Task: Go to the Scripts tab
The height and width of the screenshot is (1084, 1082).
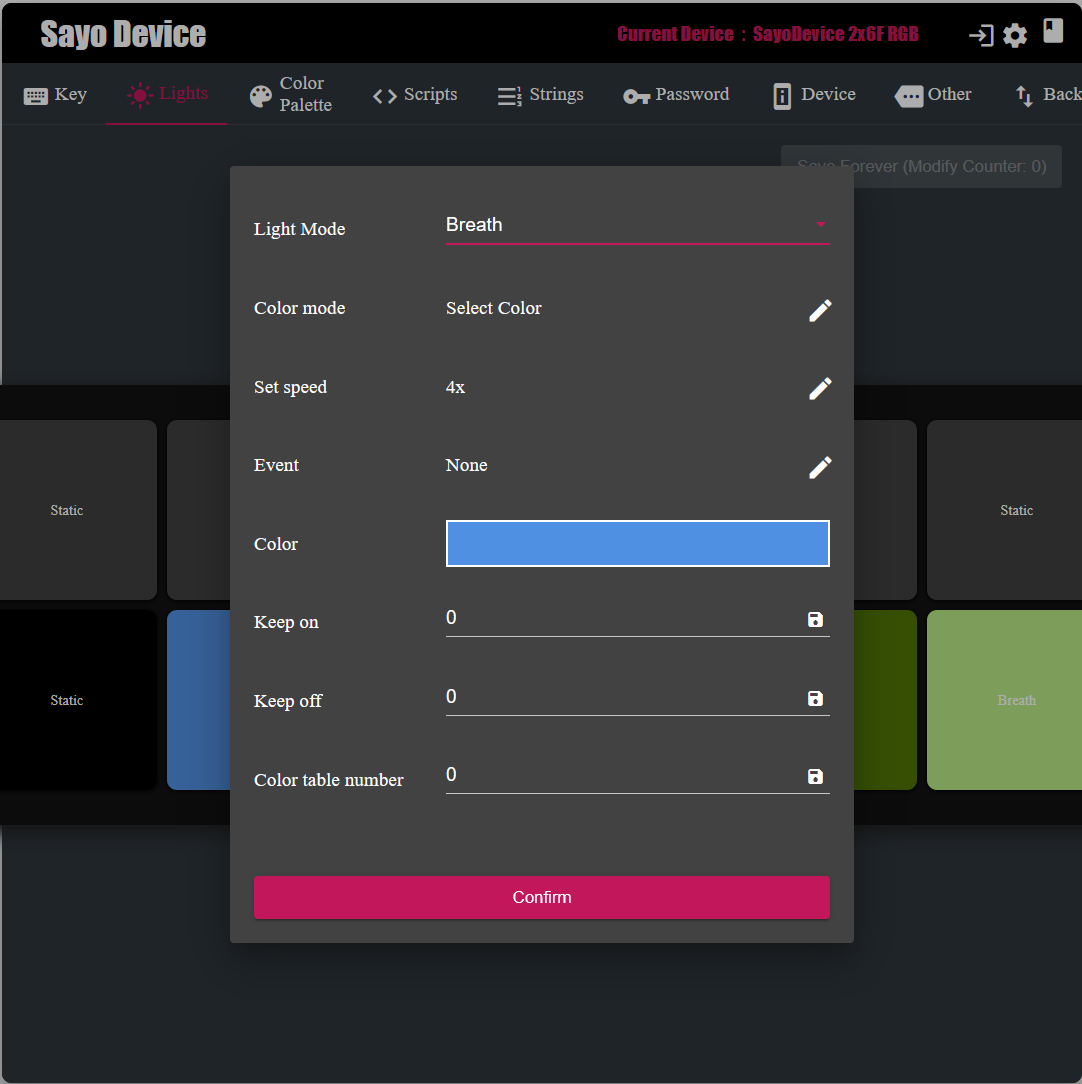Action: [x=414, y=95]
